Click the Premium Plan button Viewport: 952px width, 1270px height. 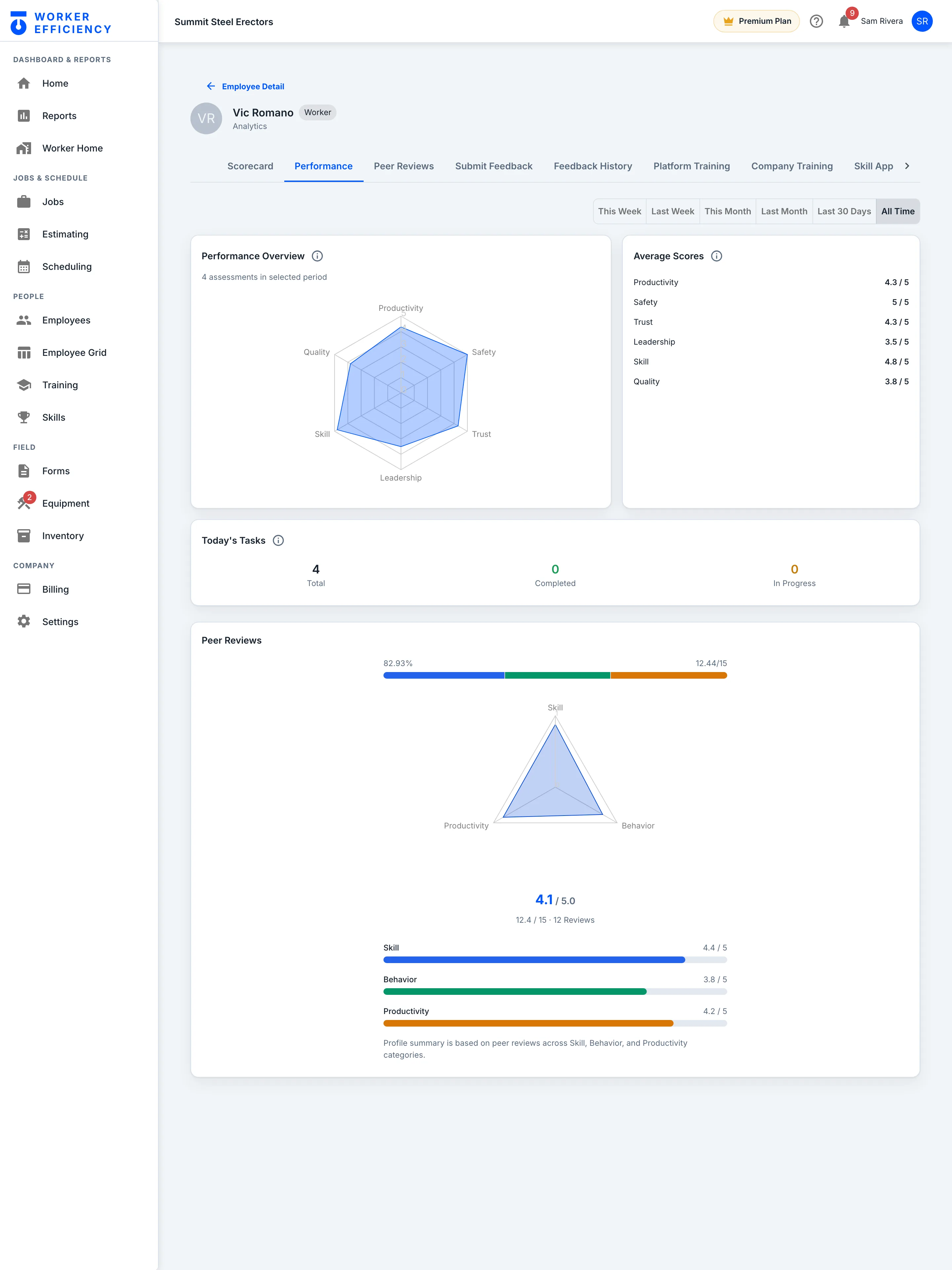tap(756, 21)
